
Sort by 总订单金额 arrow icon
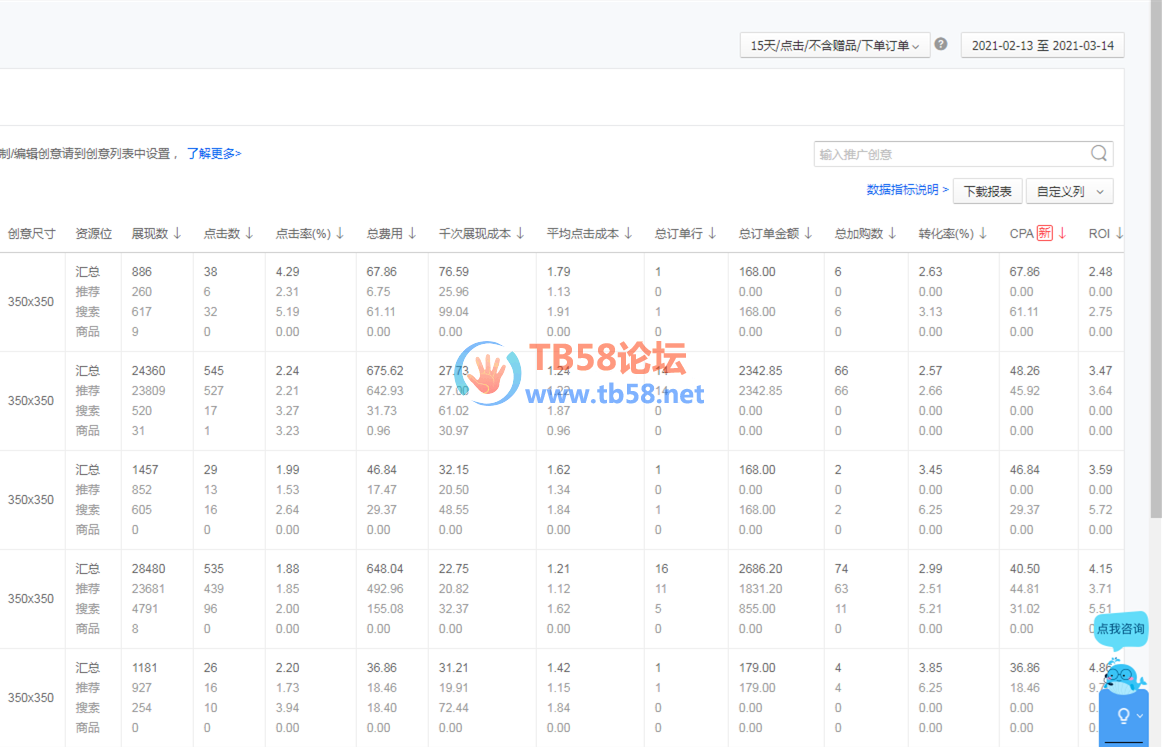click(x=809, y=233)
